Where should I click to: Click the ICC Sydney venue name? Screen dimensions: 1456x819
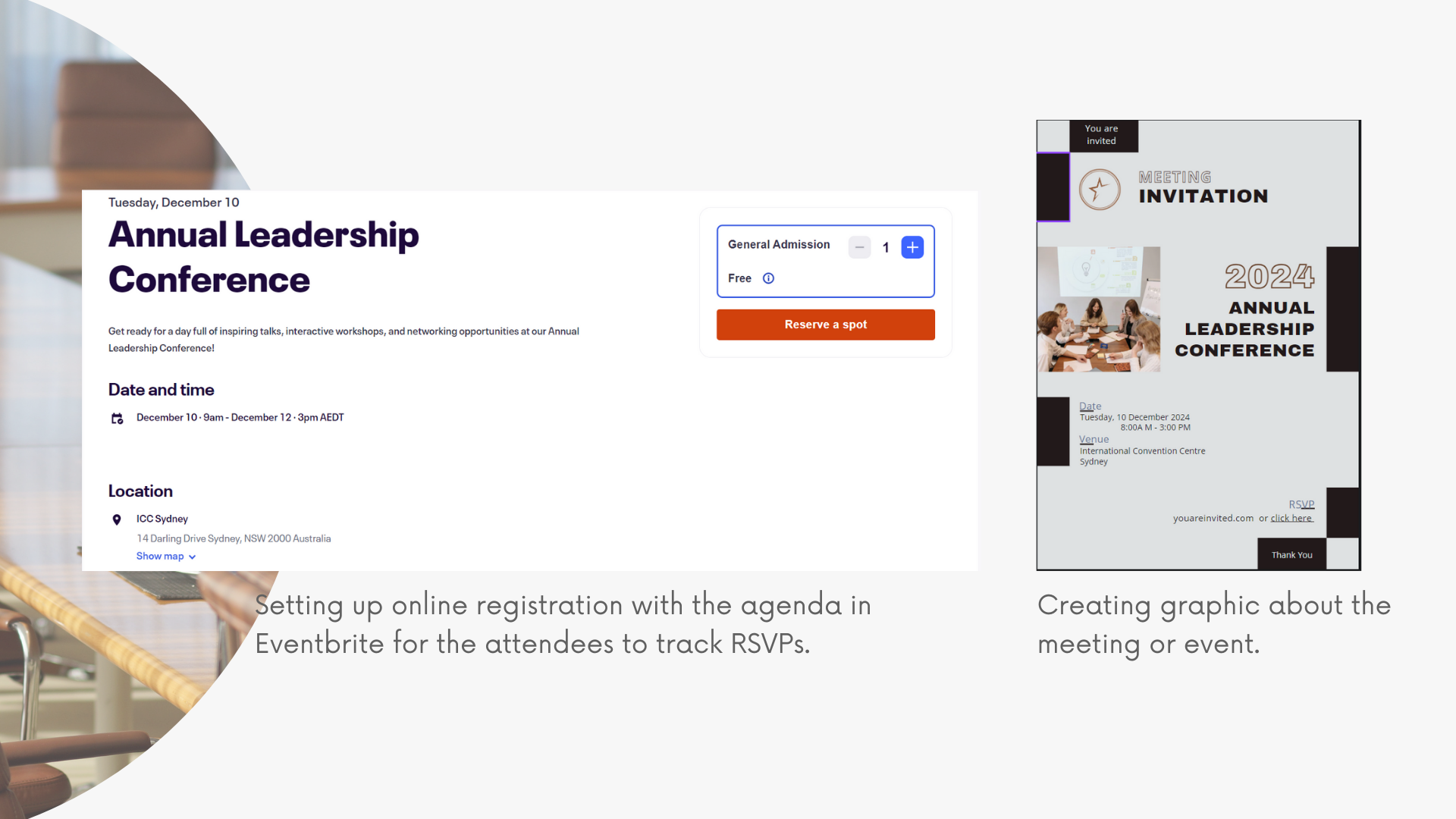tap(162, 519)
